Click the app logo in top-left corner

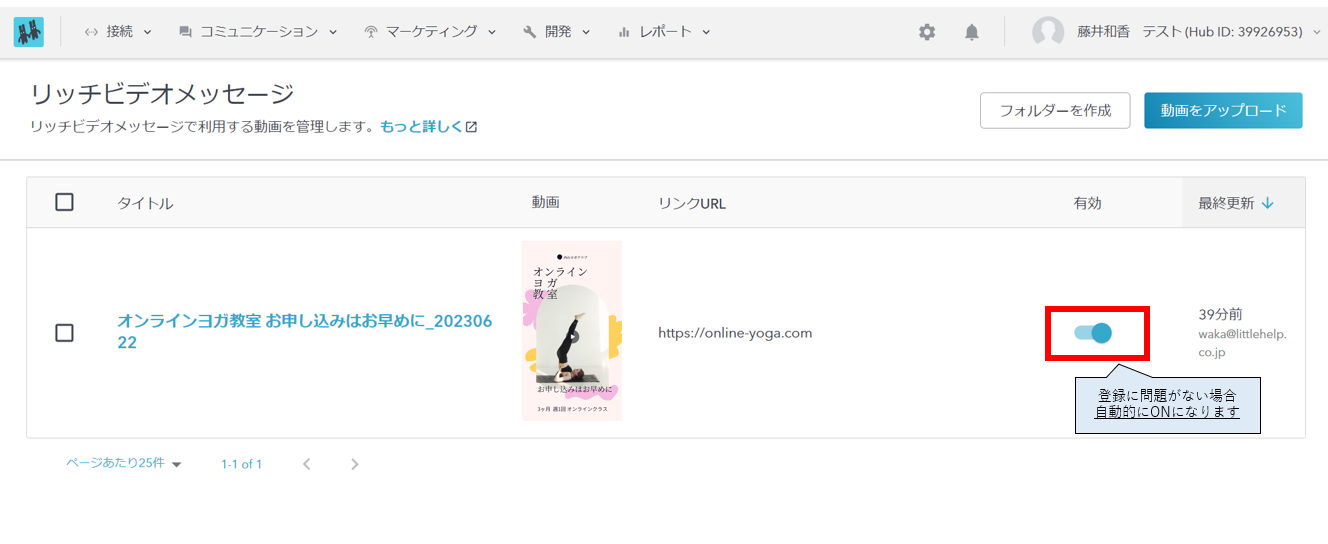point(28,32)
